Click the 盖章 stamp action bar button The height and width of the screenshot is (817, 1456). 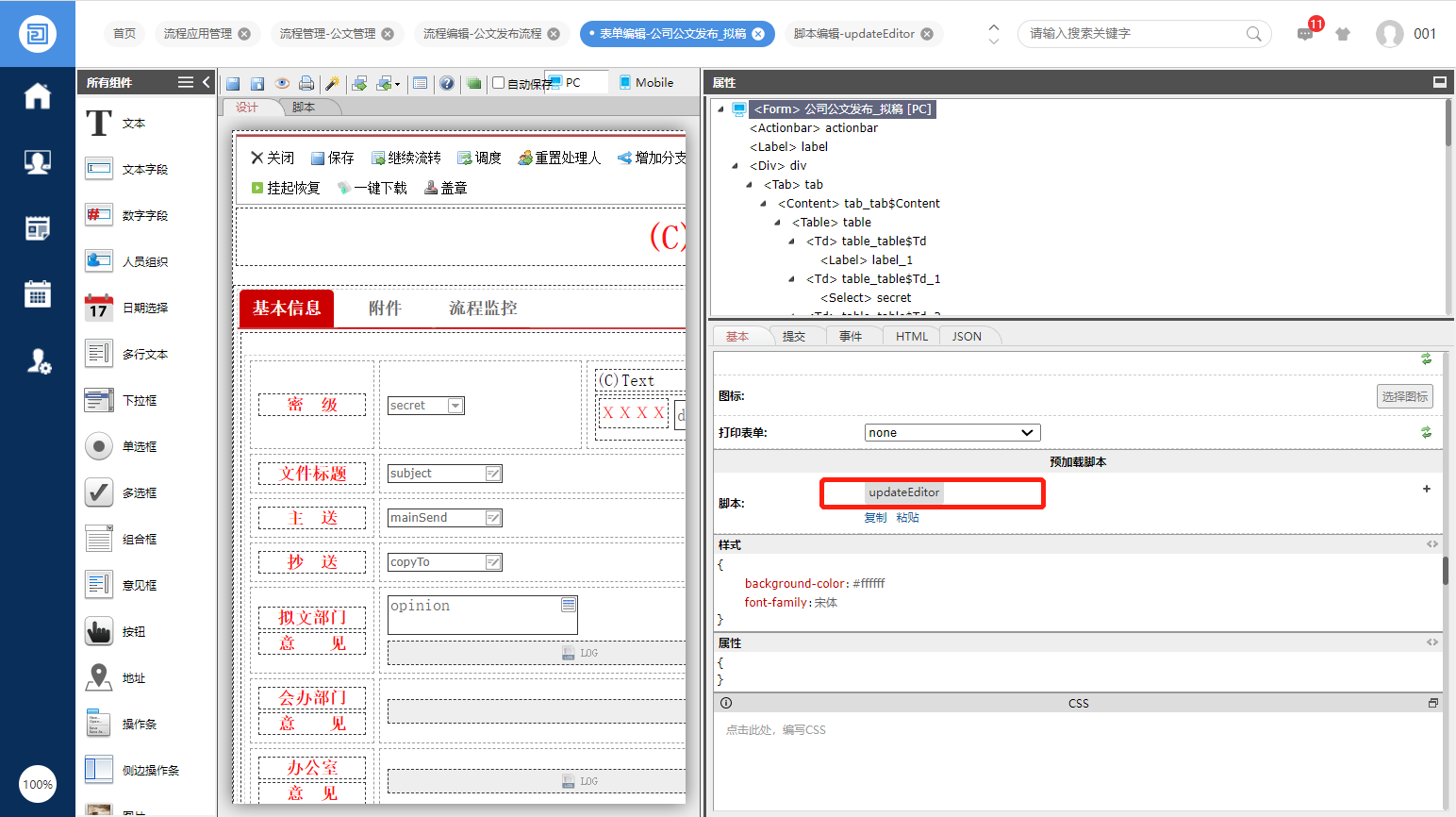click(446, 188)
